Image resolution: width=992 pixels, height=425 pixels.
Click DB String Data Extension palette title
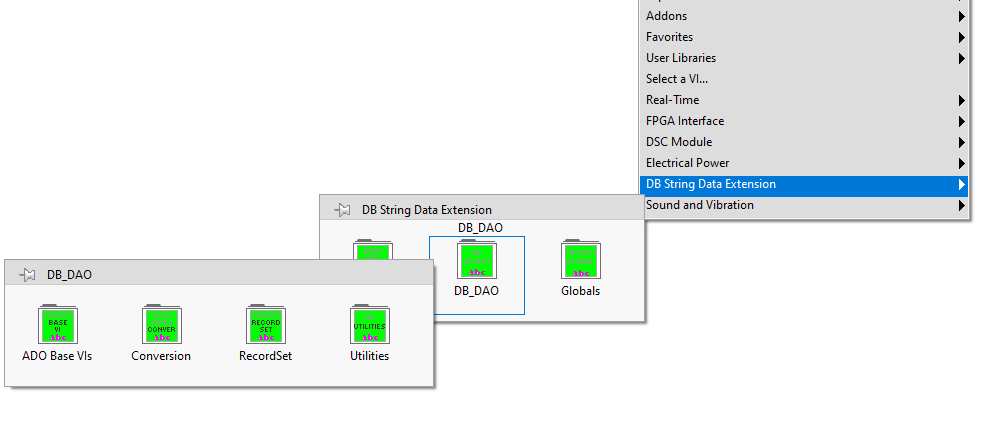click(x=427, y=210)
